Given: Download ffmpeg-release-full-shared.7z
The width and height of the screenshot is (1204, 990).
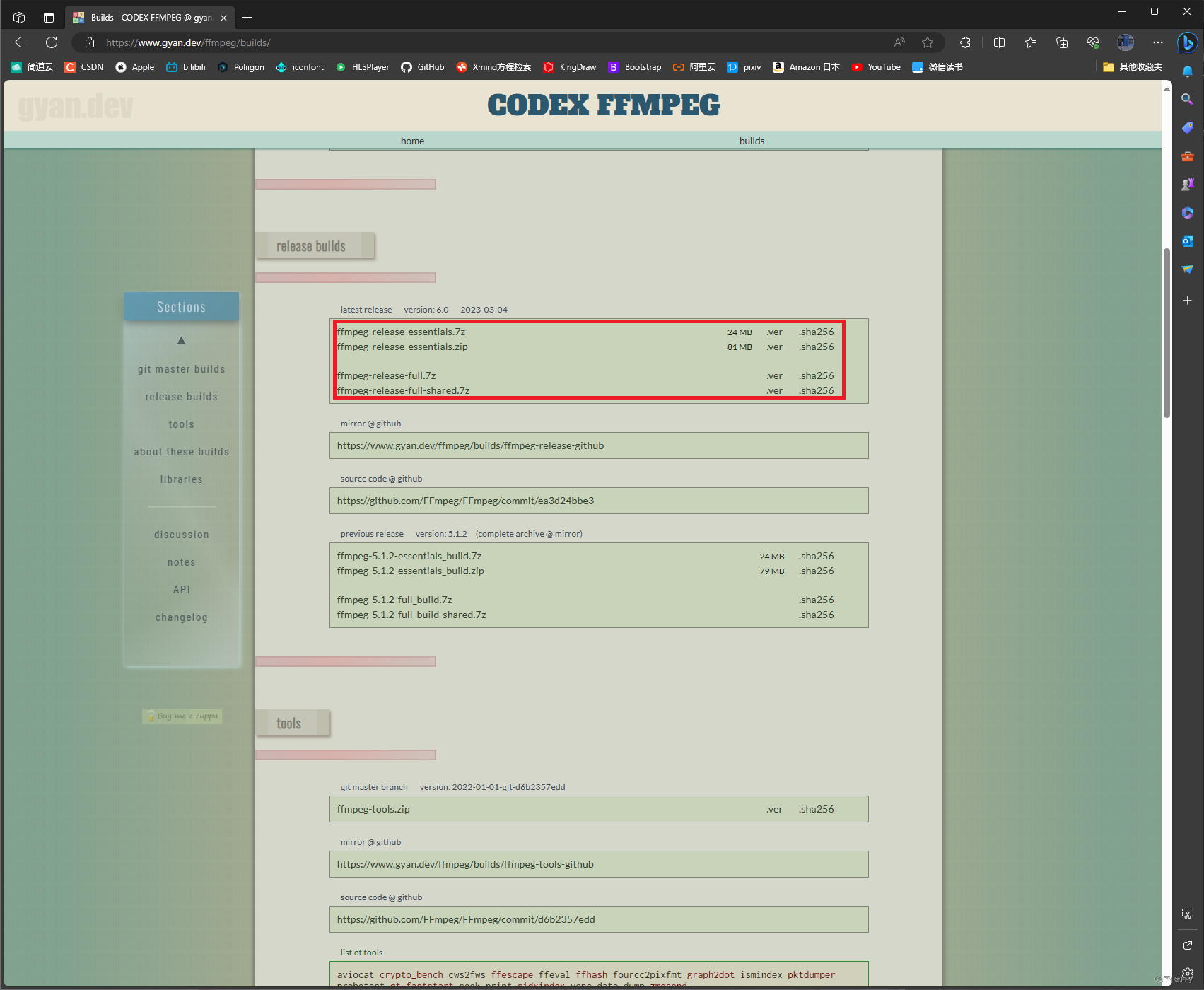Looking at the screenshot, I should click(x=403, y=390).
